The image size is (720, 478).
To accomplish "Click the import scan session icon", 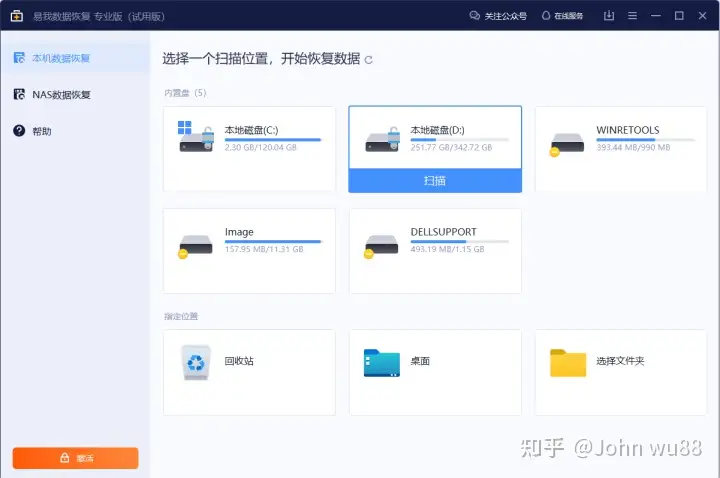I will click(609, 16).
